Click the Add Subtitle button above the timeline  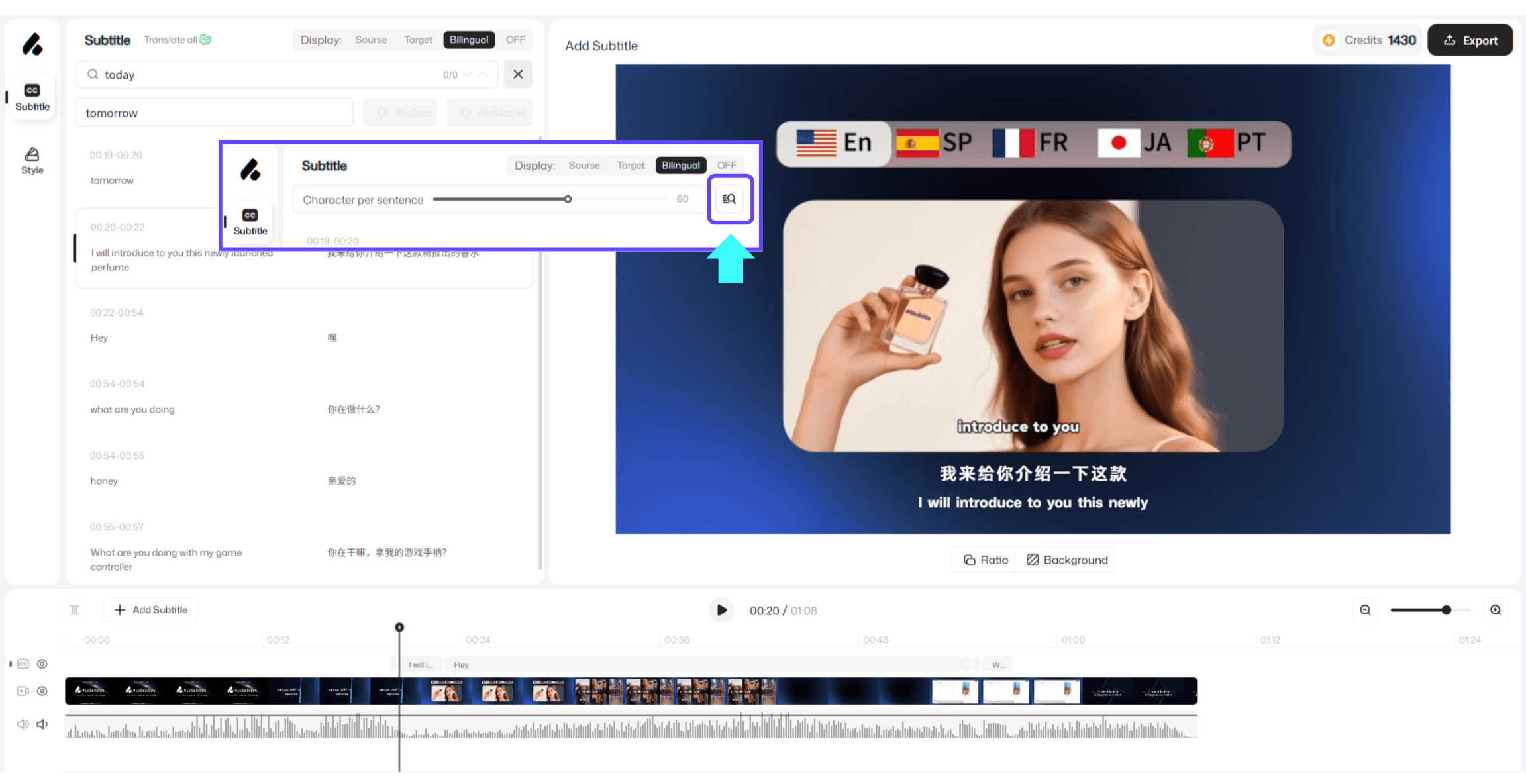[x=151, y=610]
